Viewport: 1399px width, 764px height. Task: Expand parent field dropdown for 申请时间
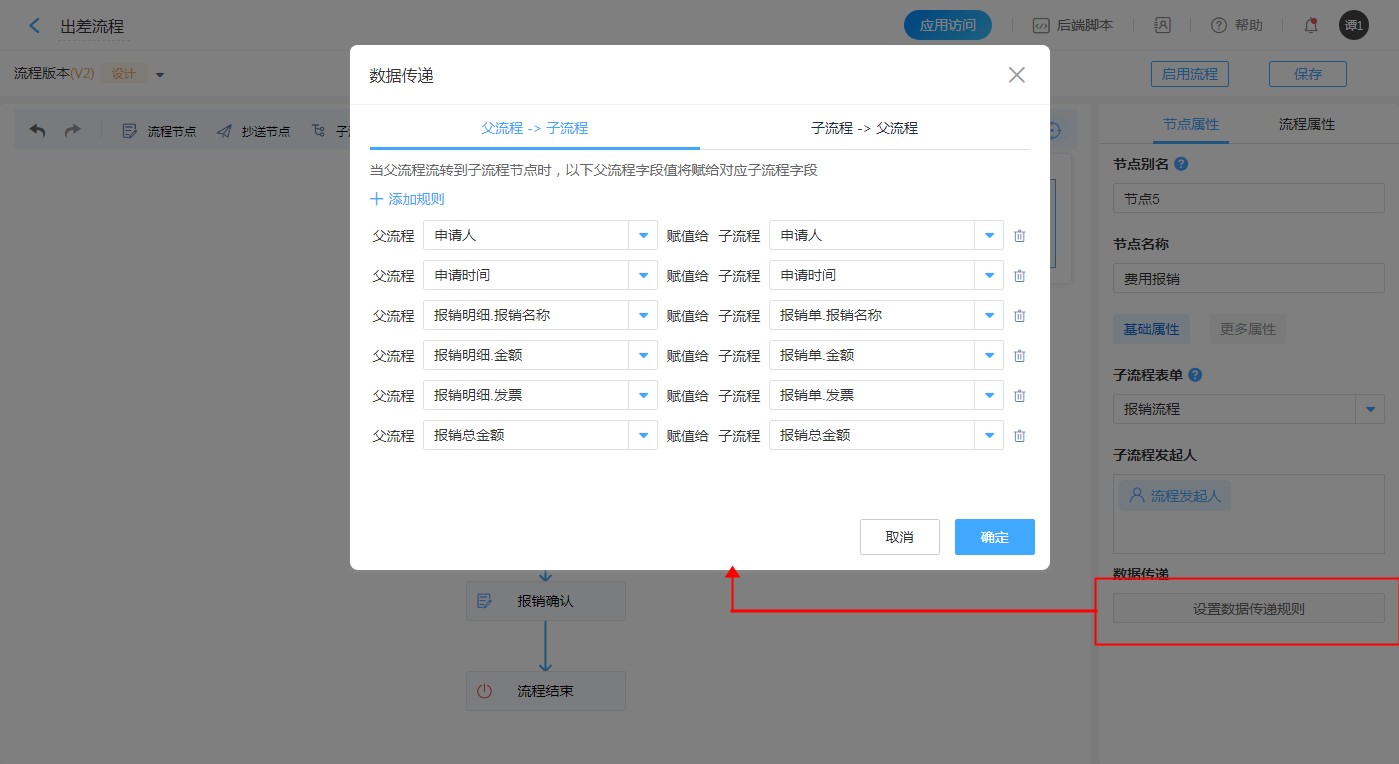[x=643, y=276]
